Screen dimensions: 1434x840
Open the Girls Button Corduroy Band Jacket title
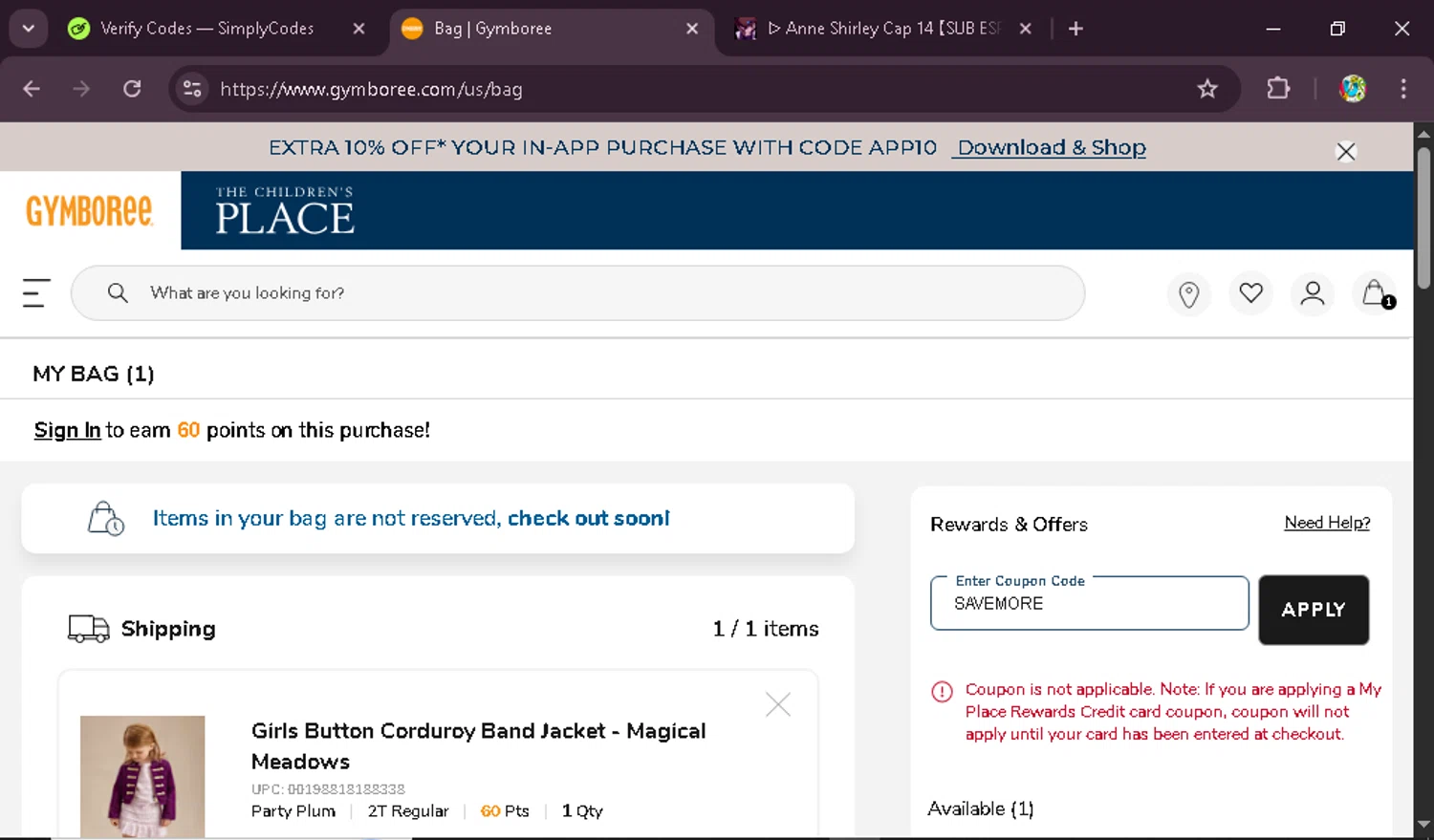tap(478, 746)
